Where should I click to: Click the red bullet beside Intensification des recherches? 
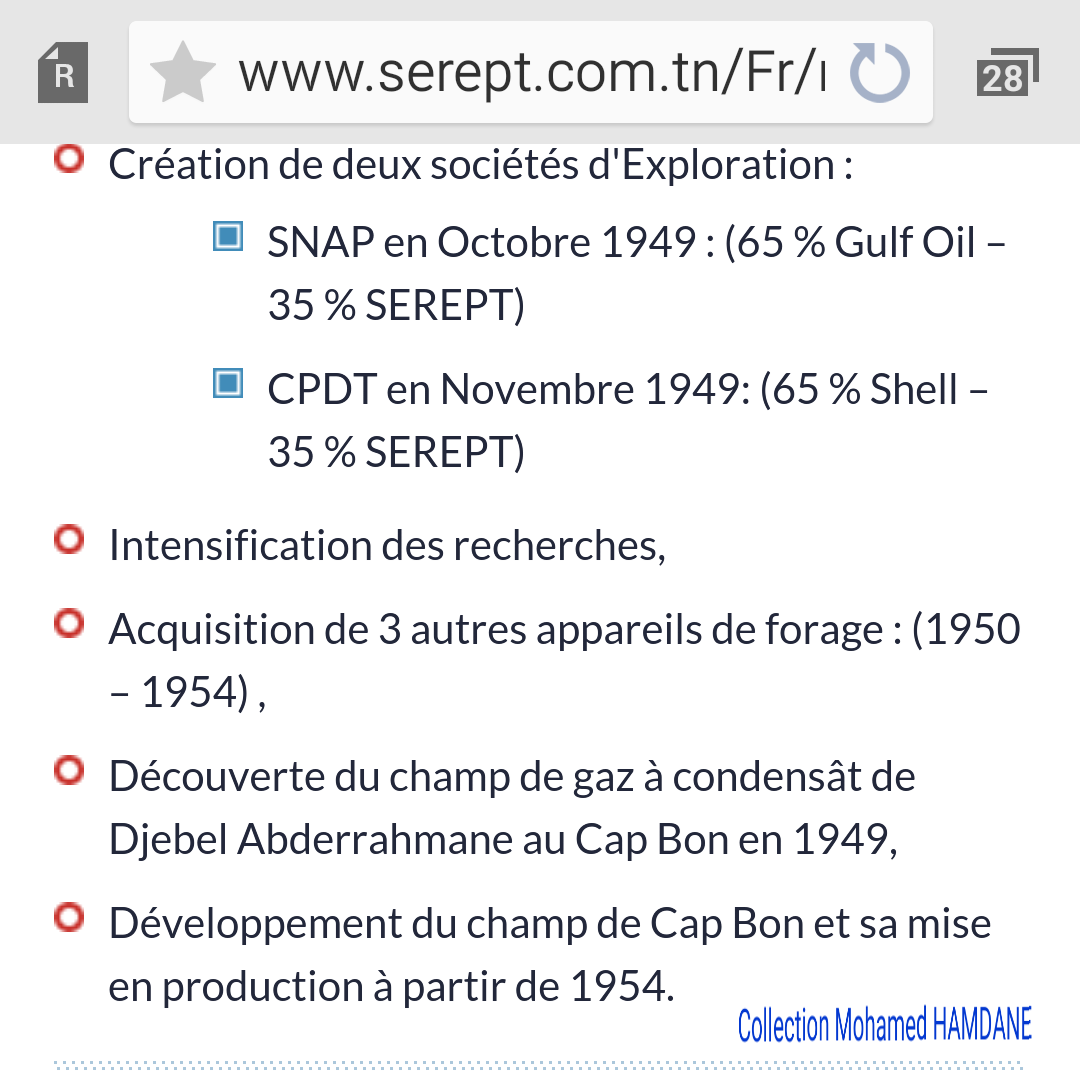68,541
